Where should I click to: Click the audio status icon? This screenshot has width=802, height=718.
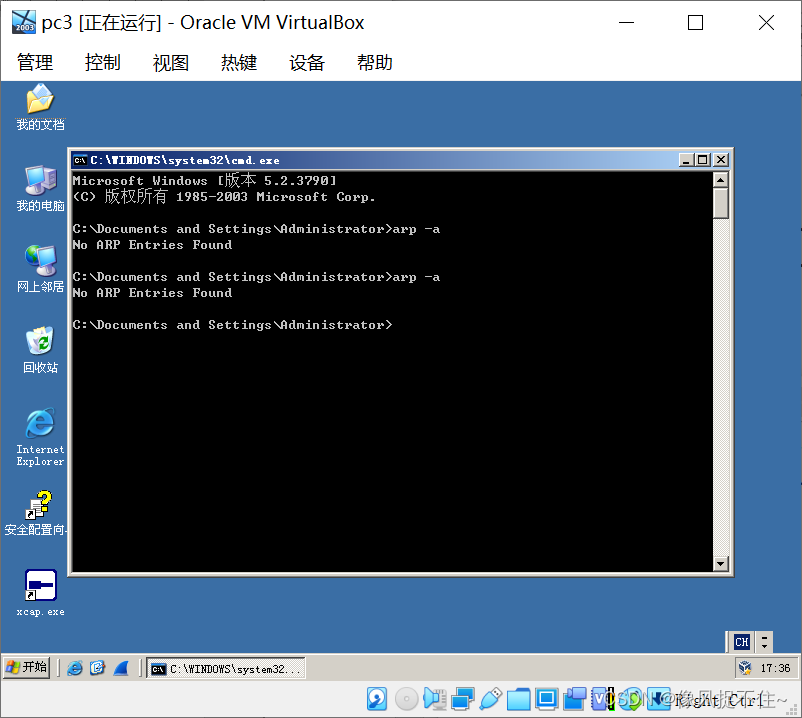click(435, 699)
